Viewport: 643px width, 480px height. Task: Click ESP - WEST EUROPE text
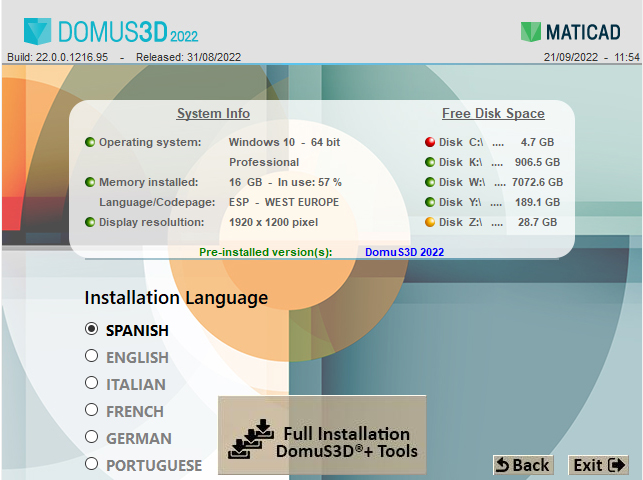[x=284, y=202]
